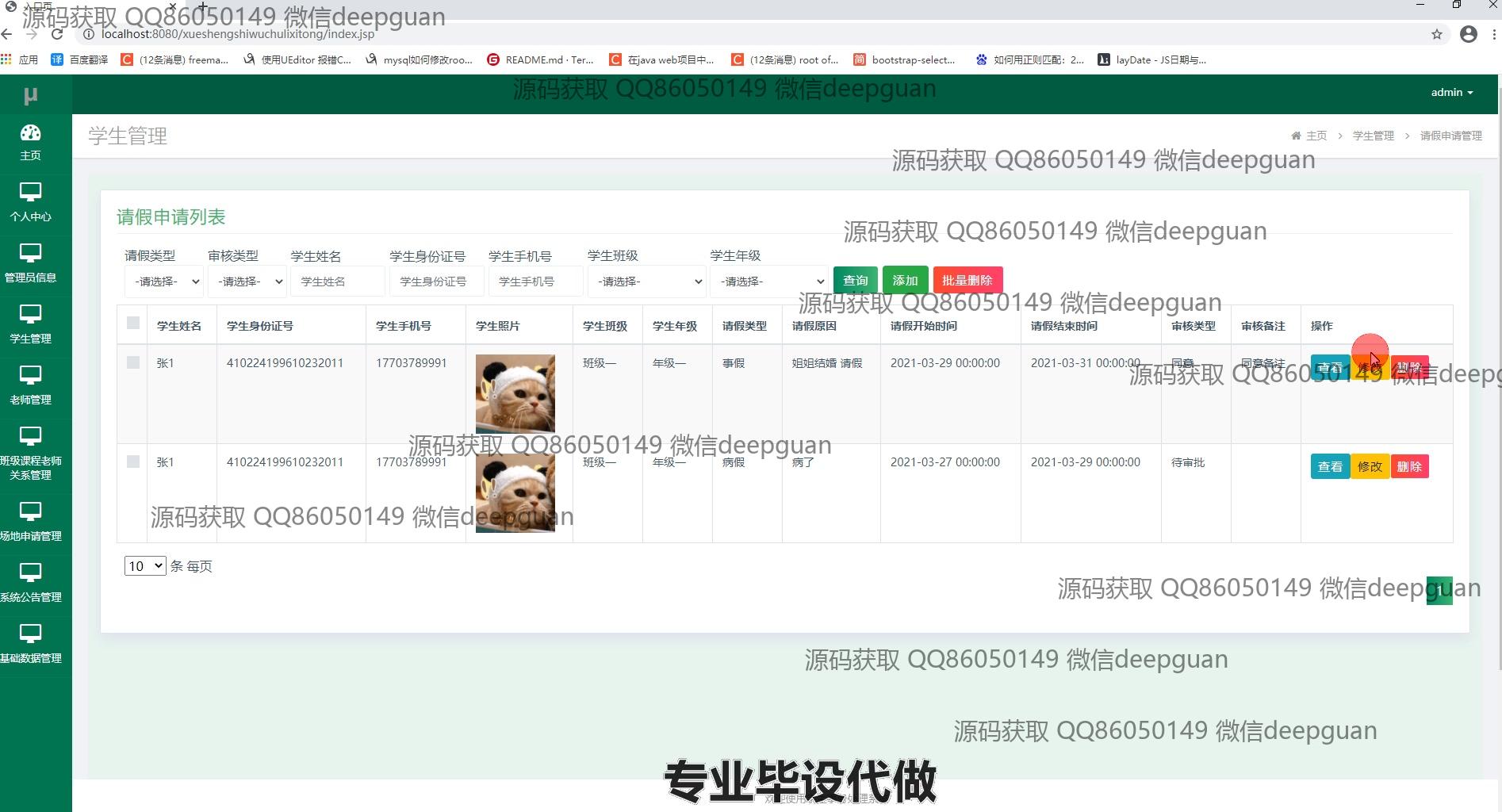This screenshot has height=812, width=1502.
Task: Check the second row 病假 record checkbox
Action: pos(133,462)
